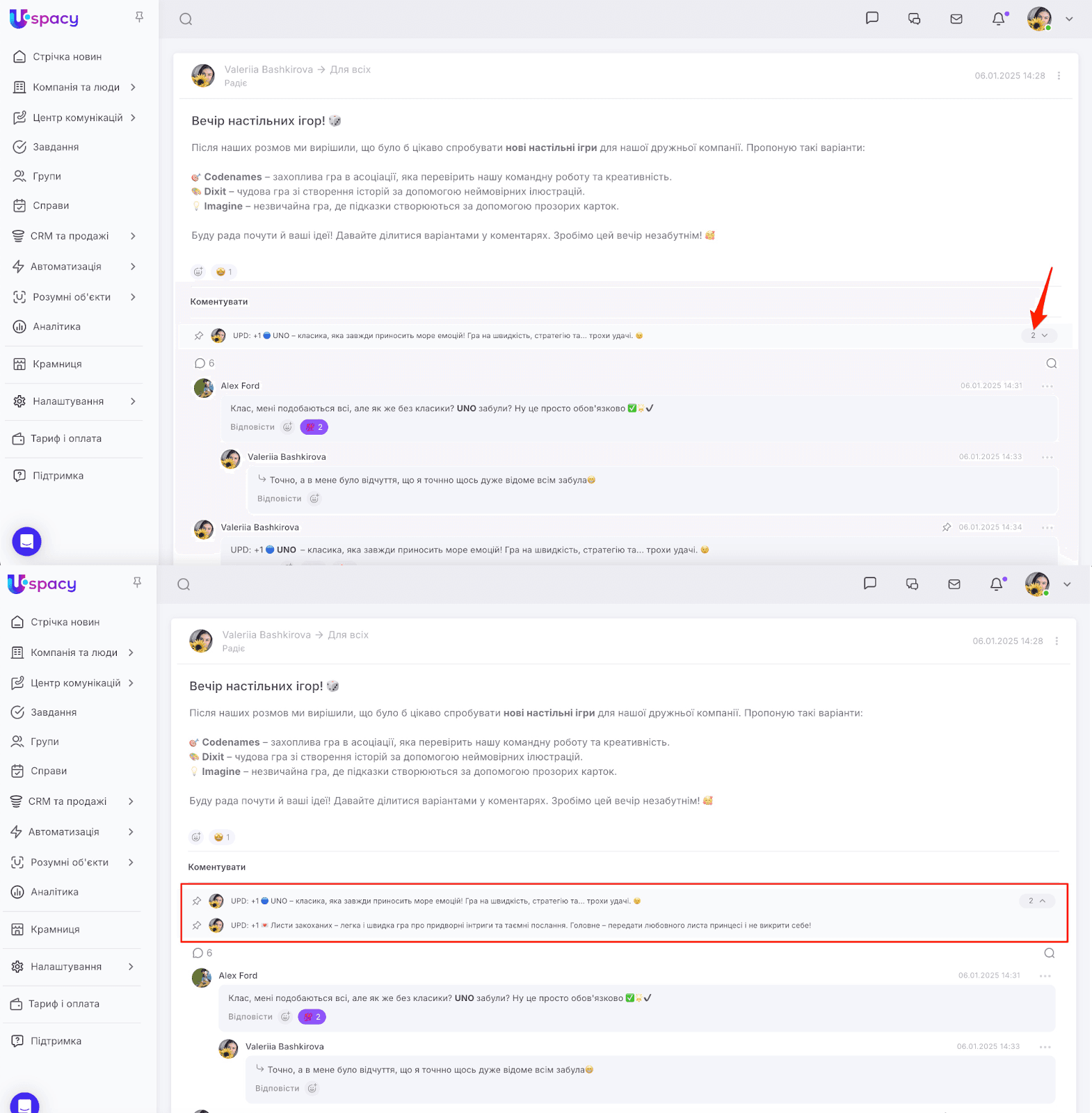Toggle the purple reaction chip with count 2 in upper screenshot
The height and width of the screenshot is (1113, 1092).
click(x=314, y=427)
